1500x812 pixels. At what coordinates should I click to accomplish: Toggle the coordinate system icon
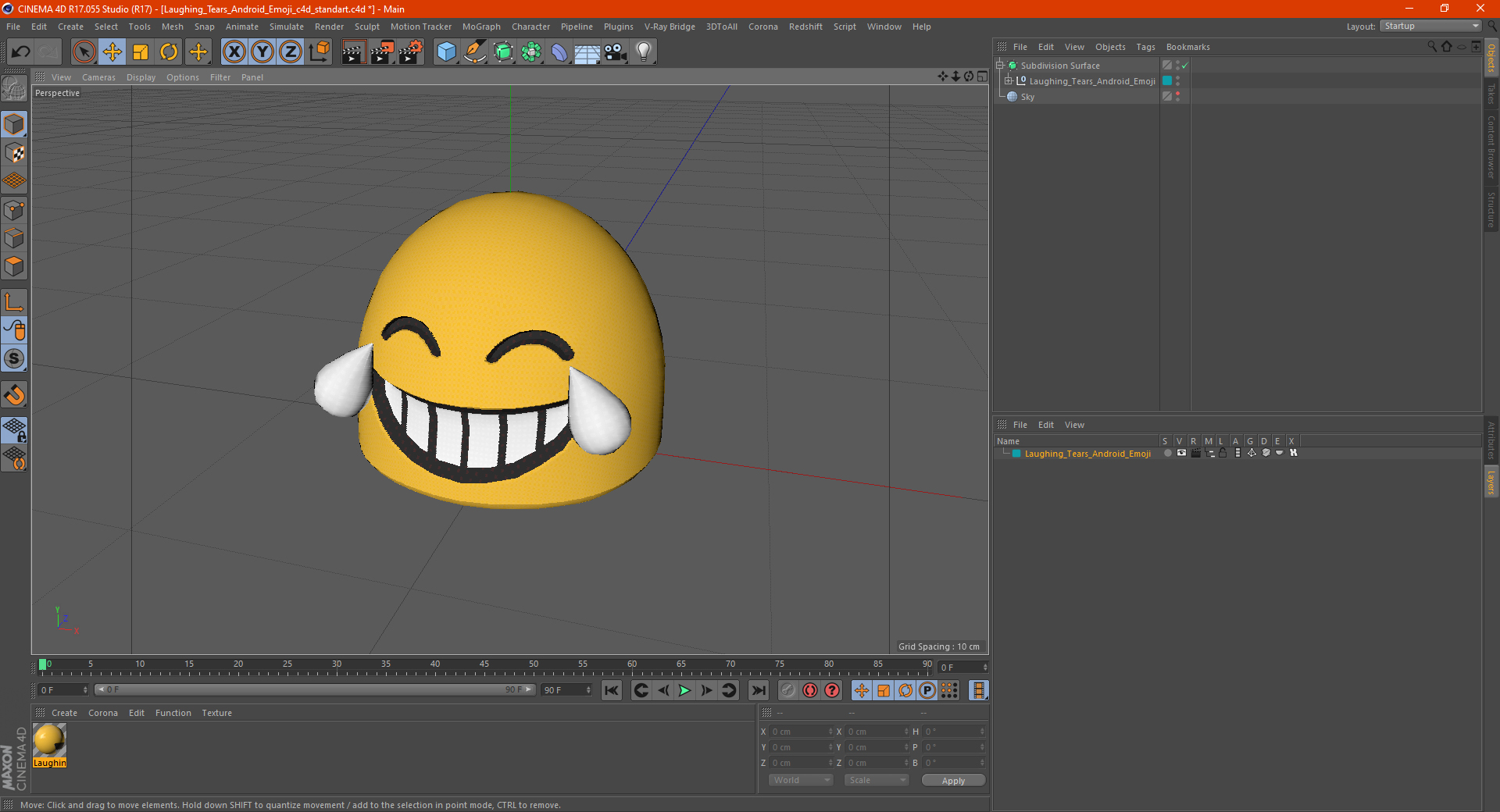319,52
